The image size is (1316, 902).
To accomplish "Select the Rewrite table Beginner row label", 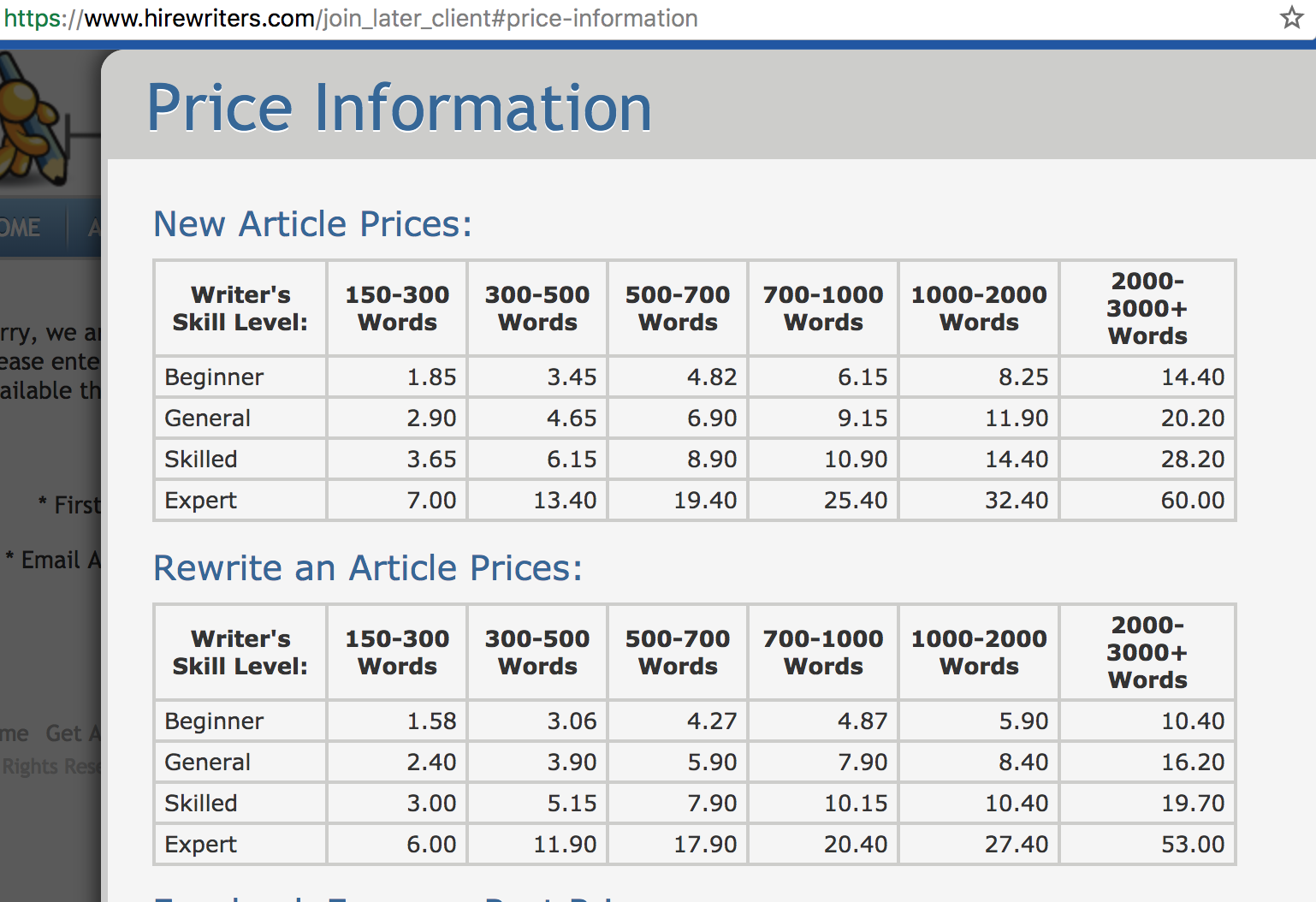I will click(x=240, y=721).
